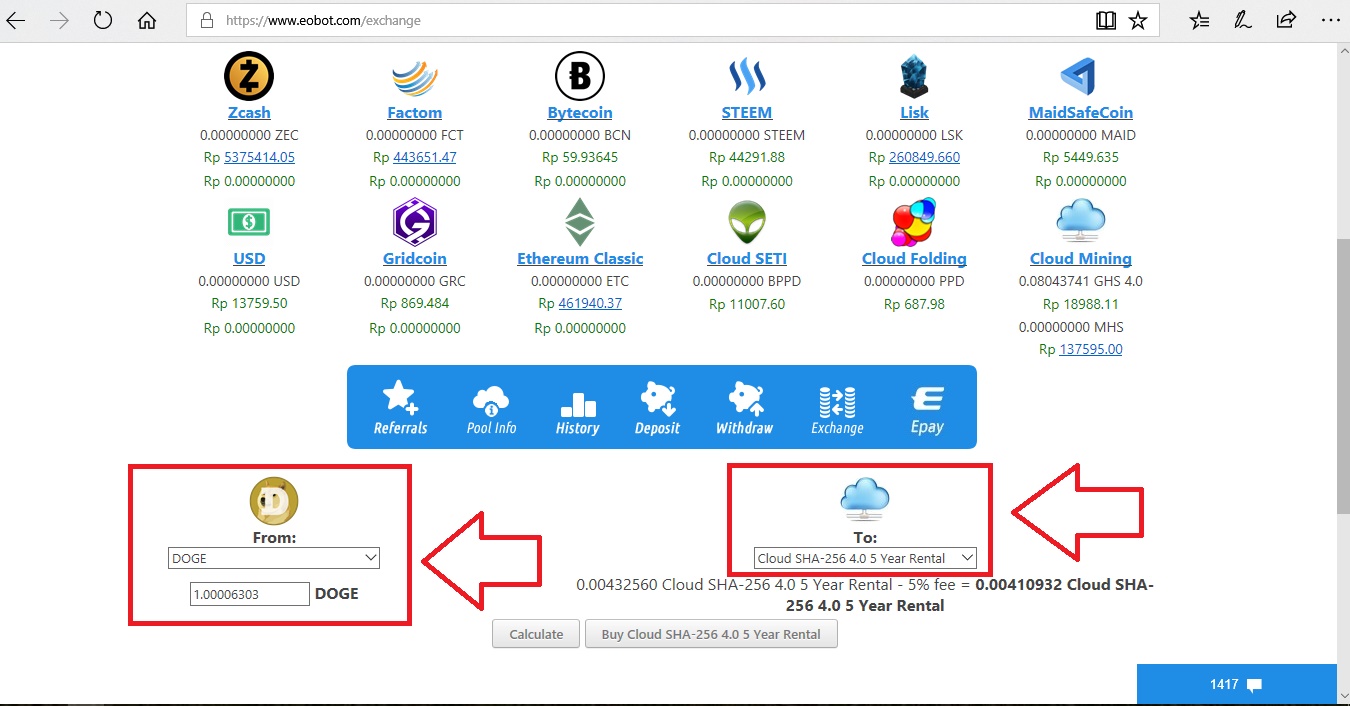
Task: Click the Gridcoin logo icon
Action: [415, 222]
